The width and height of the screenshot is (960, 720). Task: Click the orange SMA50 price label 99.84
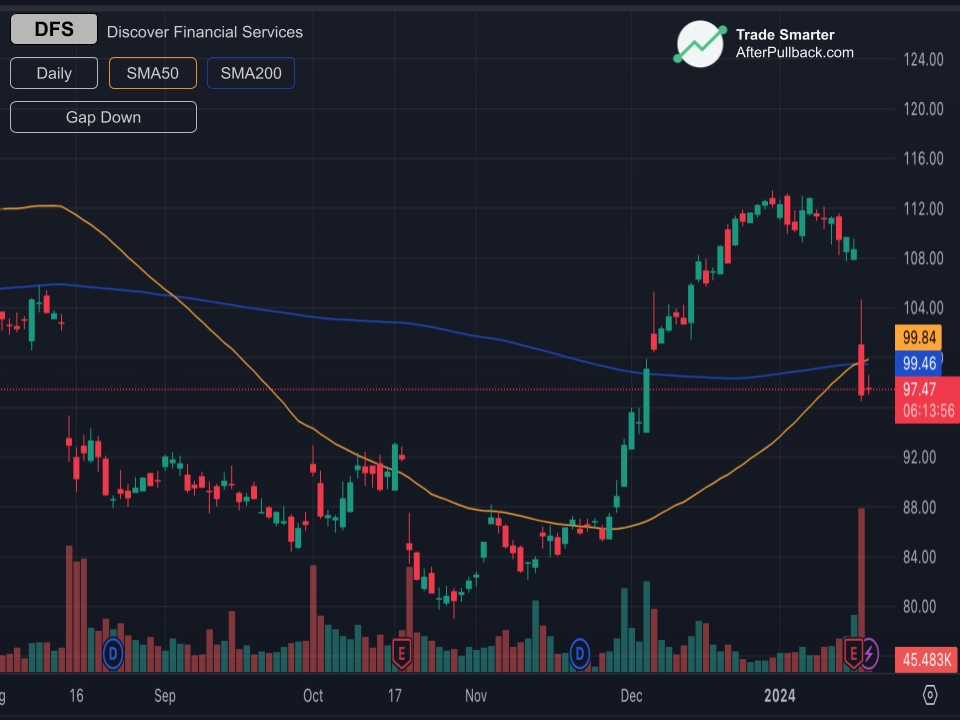point(918,337)
